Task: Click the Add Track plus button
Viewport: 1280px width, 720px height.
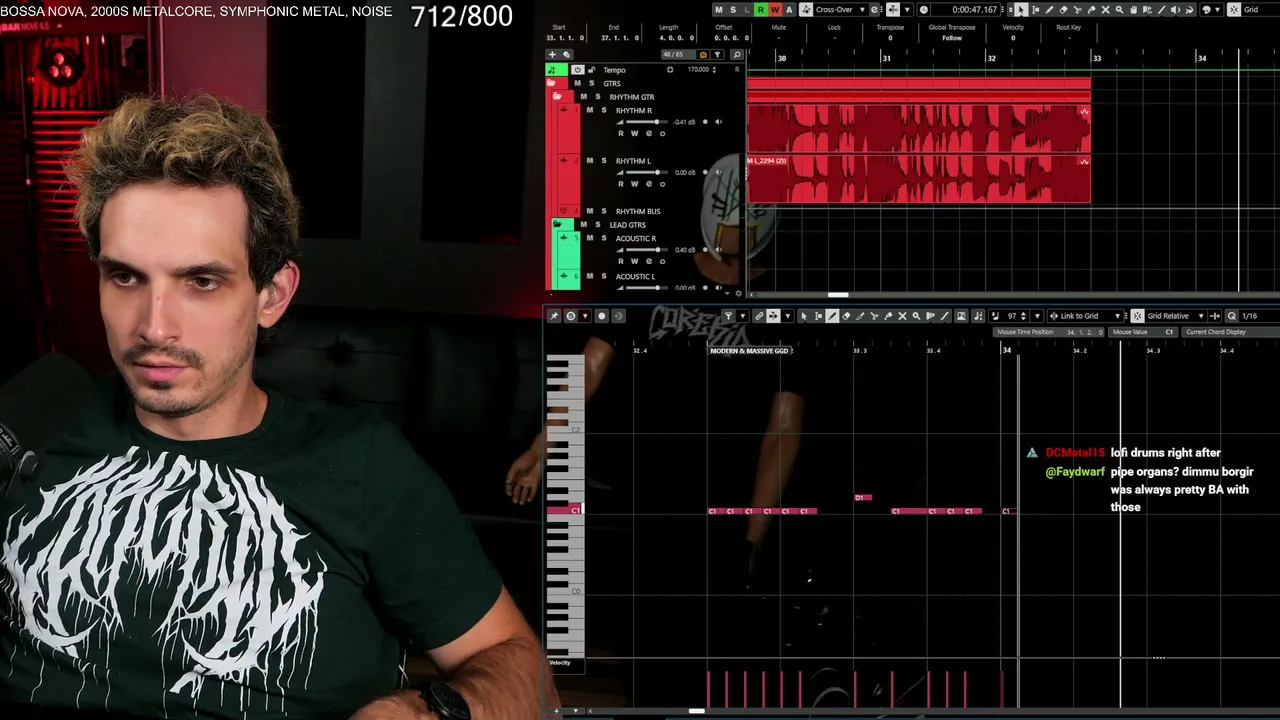Action: pos(552,54)
